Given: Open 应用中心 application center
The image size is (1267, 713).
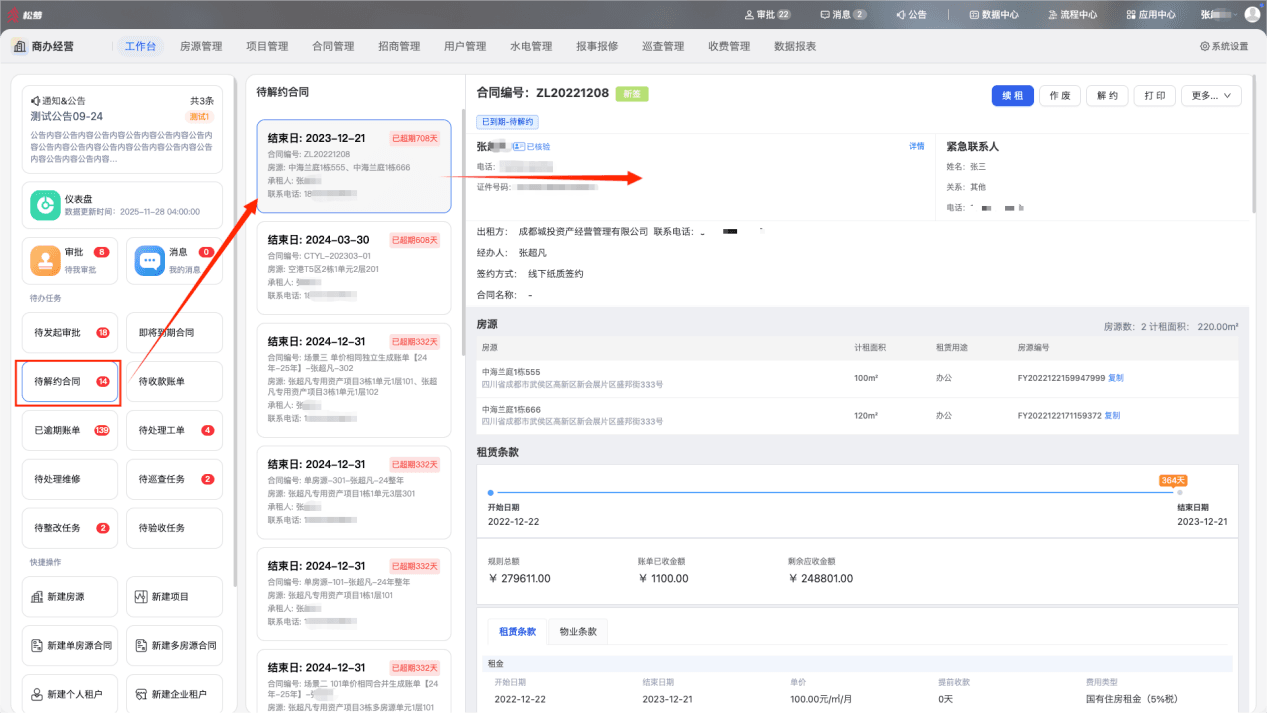Looking at the screenshot, I should tap(1150, 15).
